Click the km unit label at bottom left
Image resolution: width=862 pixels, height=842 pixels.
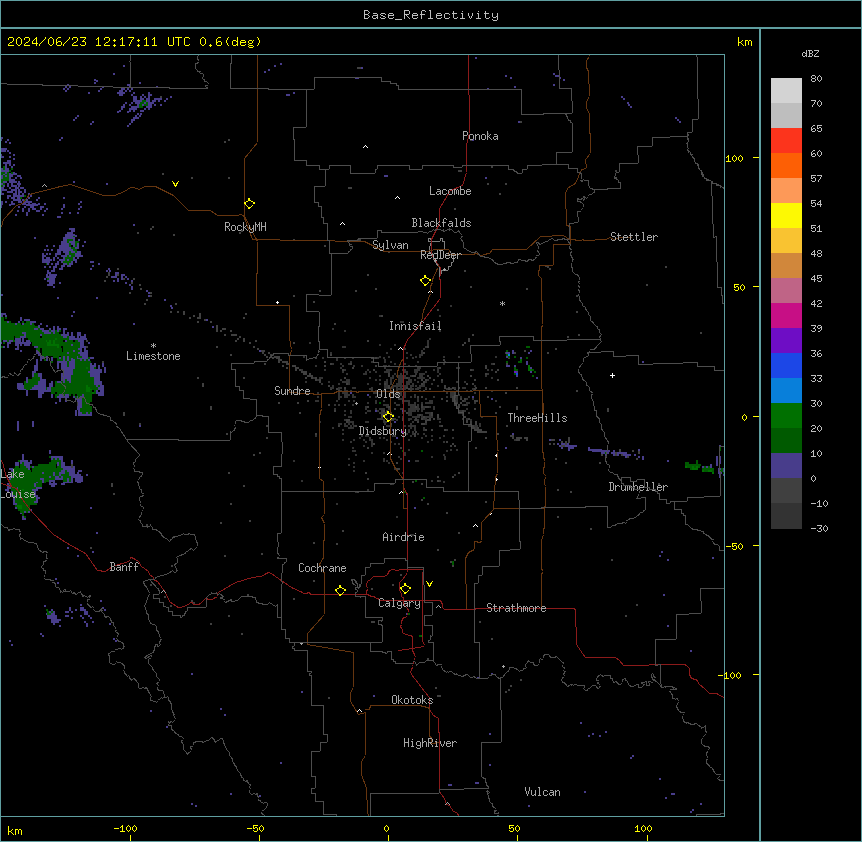[15, 831]
